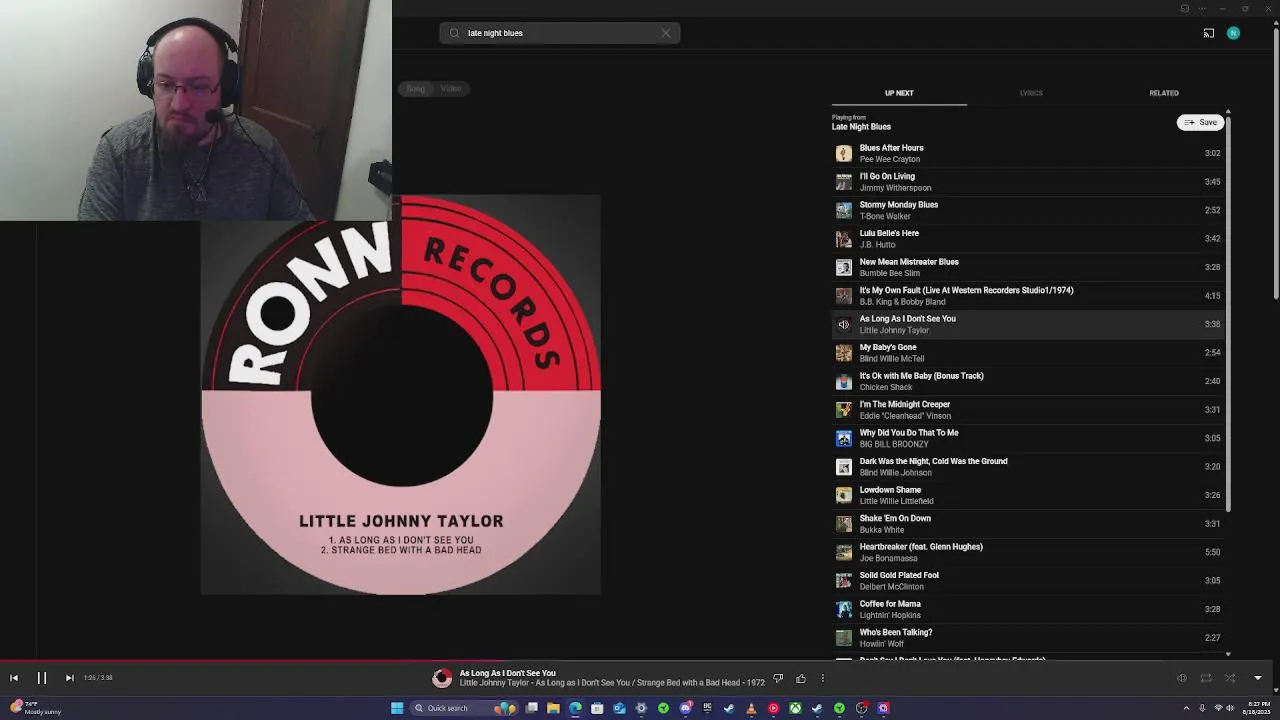Click speaker icon on As Long As I Don't See You row
Image resolution: width=1280 pixels, height=720 pixels.
844,324
